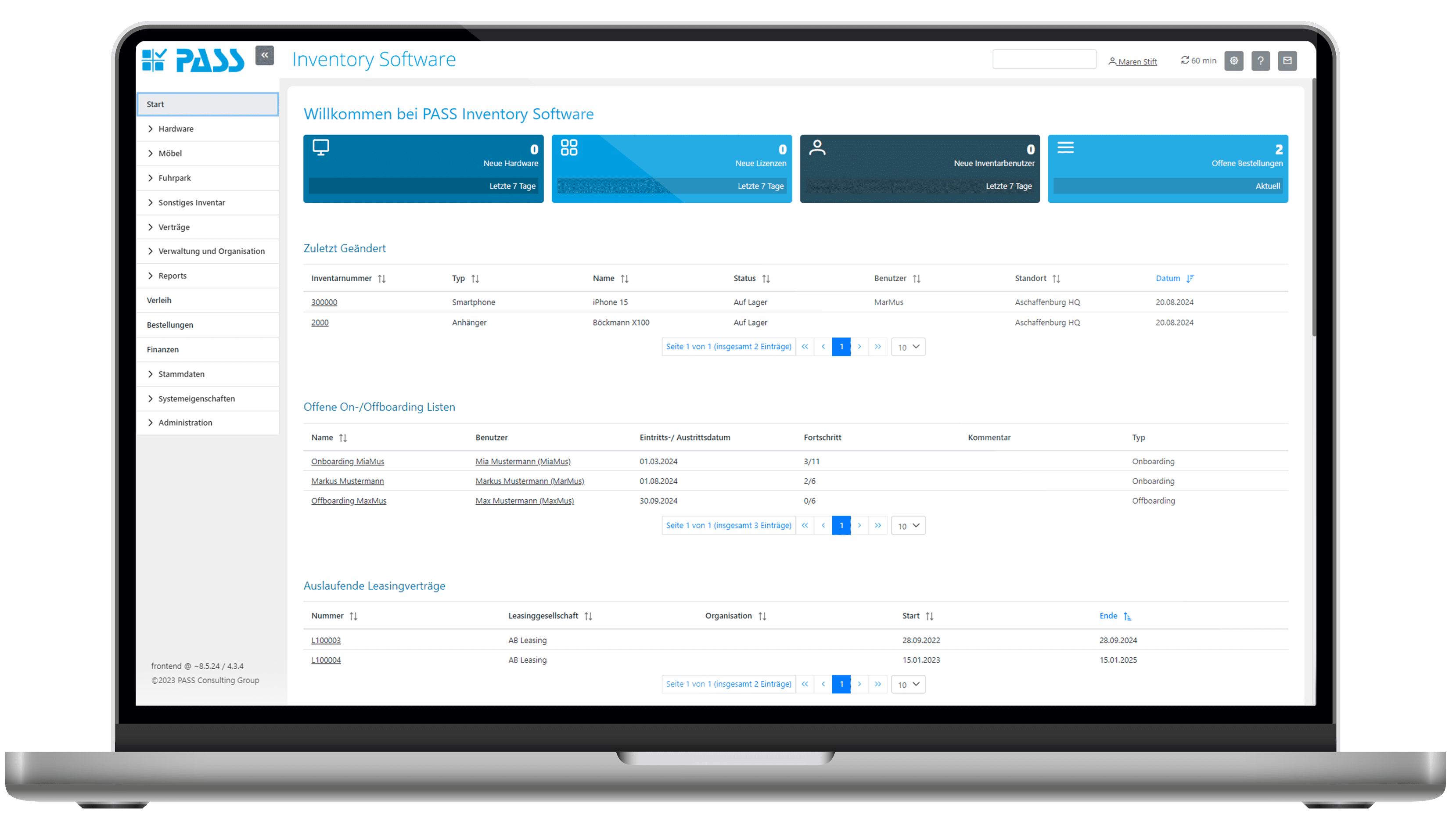Click the PASS logo
The width and height of the screenshot is (1456, 825).
193,60
